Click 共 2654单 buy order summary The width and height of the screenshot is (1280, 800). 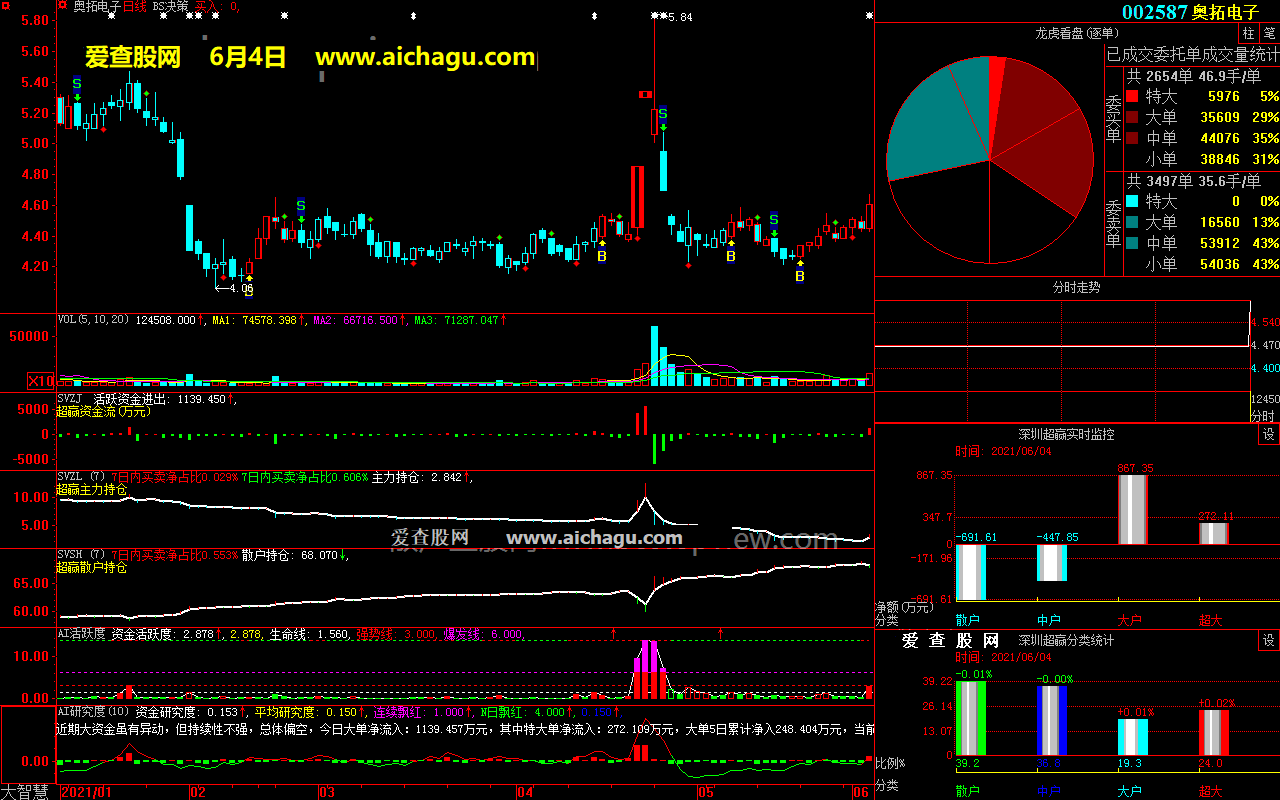coord(1160,76)
